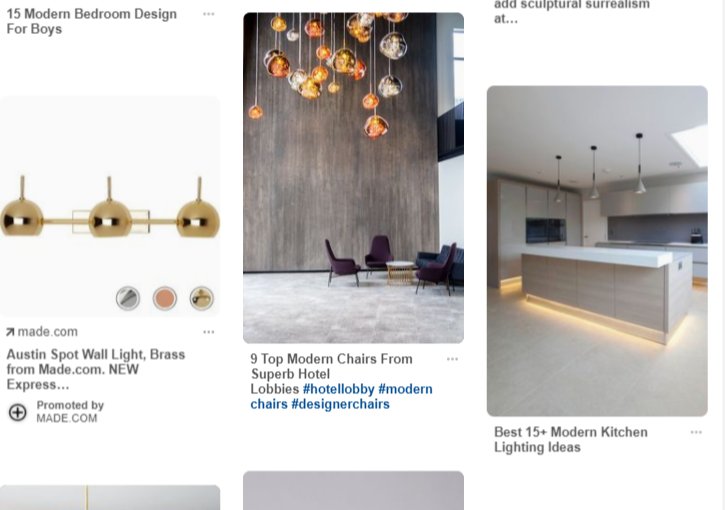
Task: Visit the made.com link
Action: [x=48, y=332]
